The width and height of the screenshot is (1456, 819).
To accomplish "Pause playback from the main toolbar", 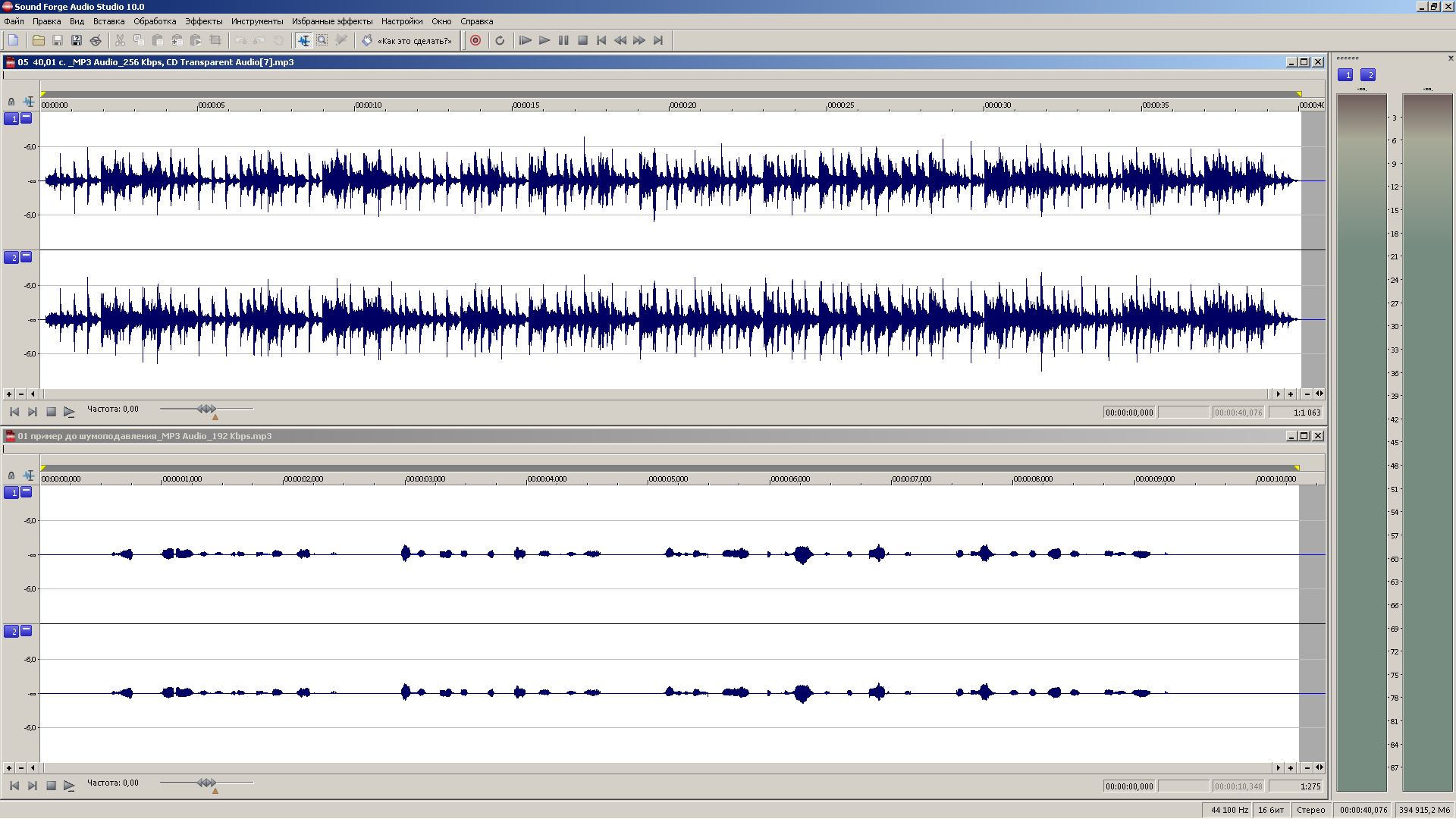I will tap(563, 40).
